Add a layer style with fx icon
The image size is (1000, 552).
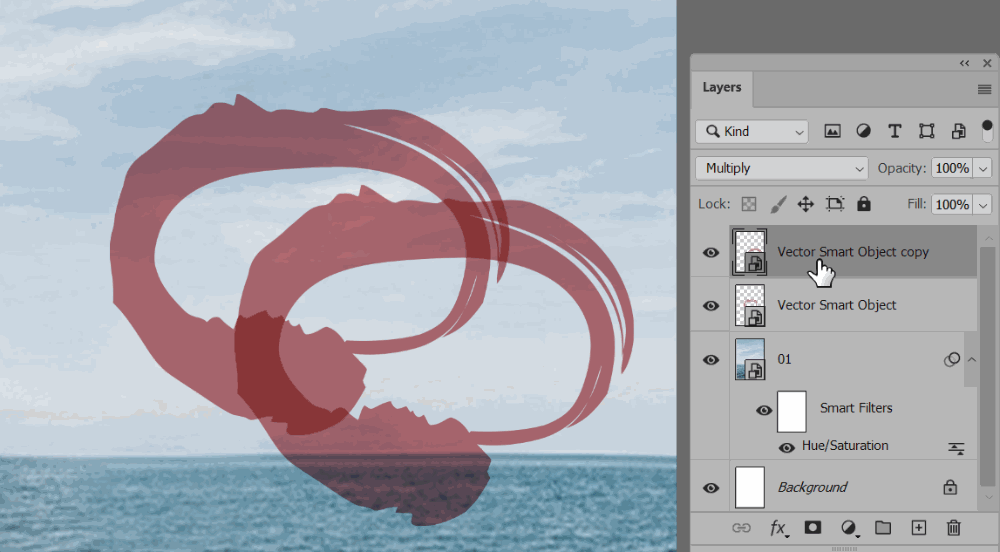tap(778, 528)
